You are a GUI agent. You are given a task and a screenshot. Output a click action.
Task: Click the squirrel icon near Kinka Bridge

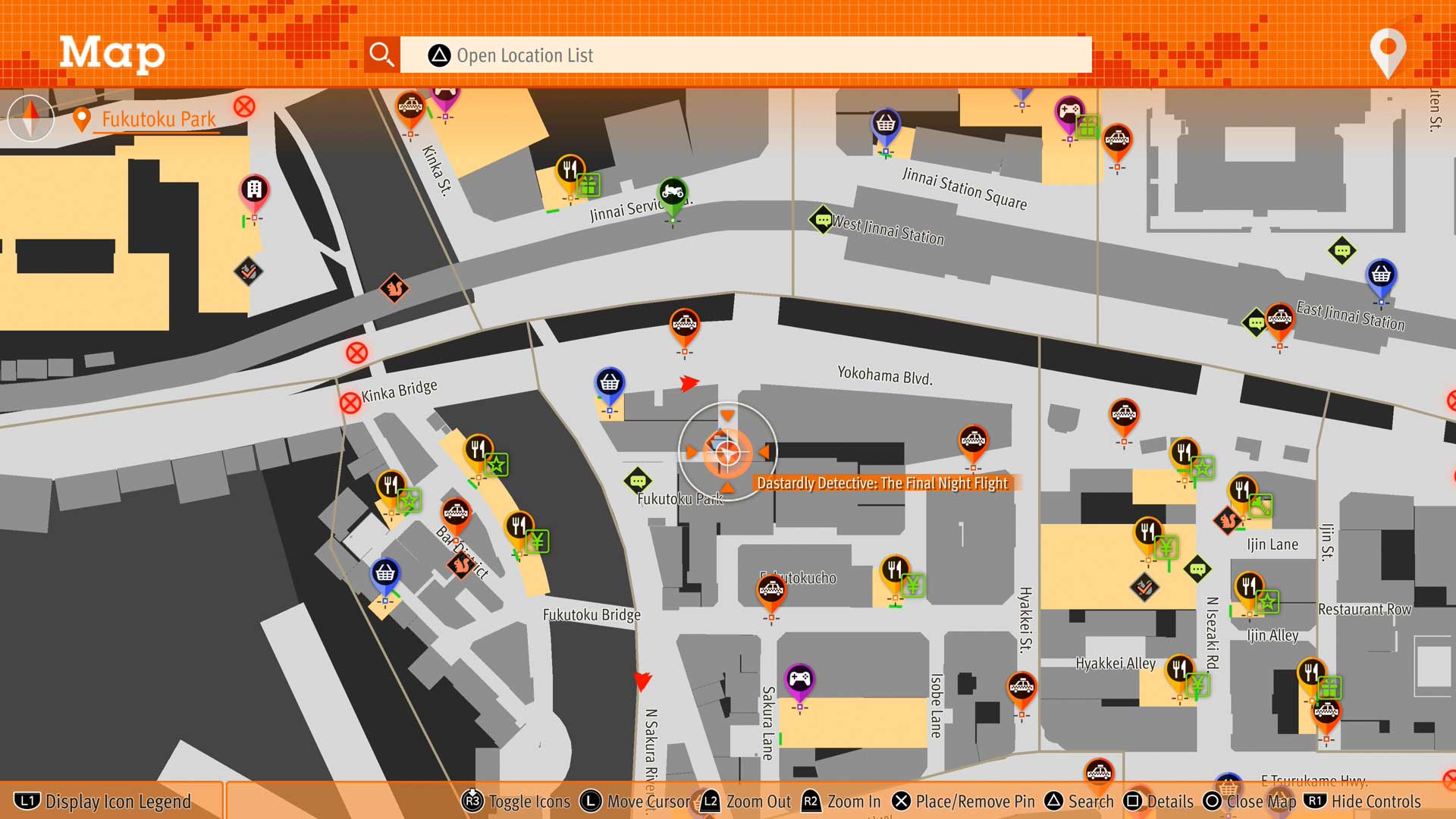[x=394, y=288]
